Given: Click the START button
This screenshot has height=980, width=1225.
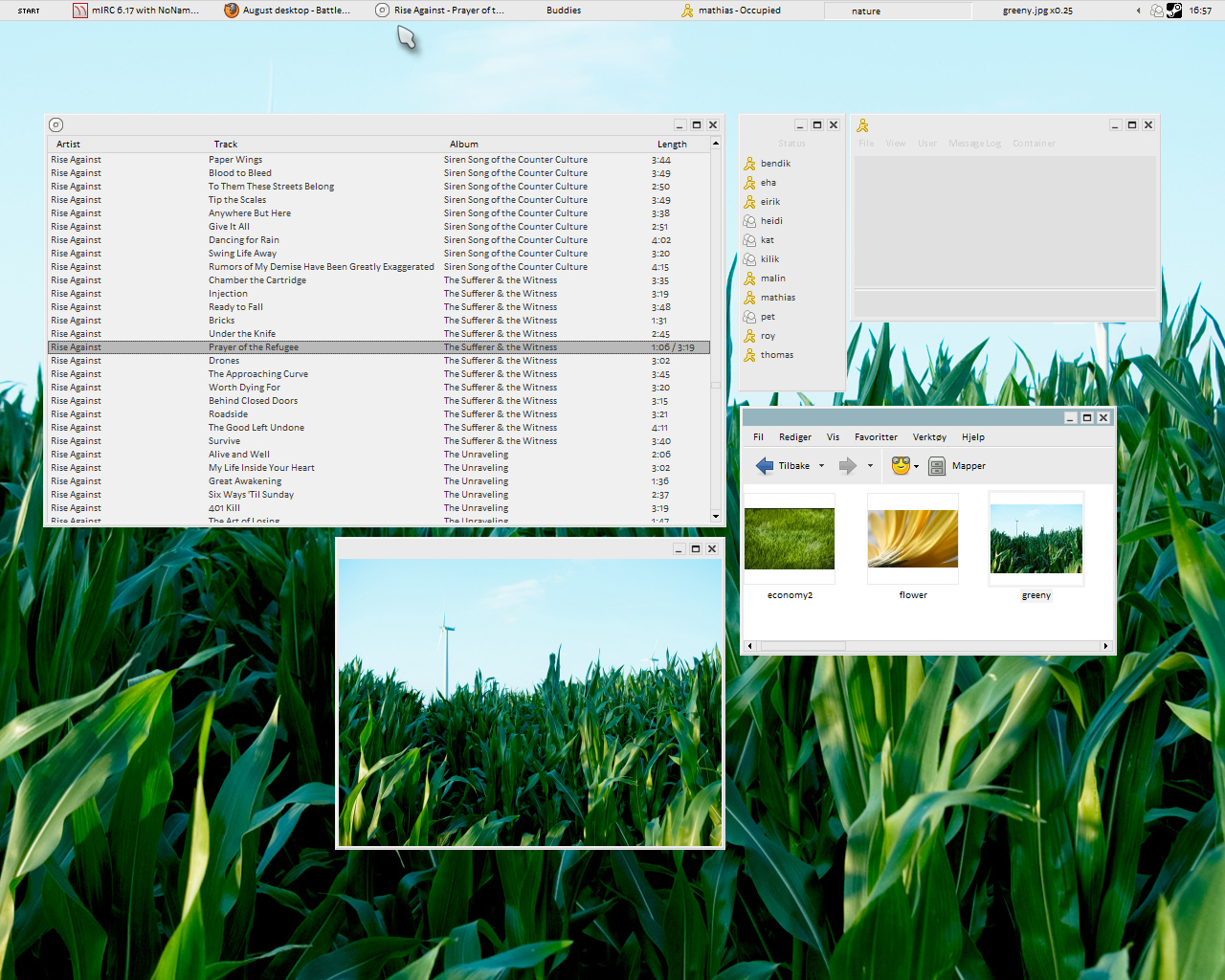Looking at the screenshot, I should [x=29, y=11].
